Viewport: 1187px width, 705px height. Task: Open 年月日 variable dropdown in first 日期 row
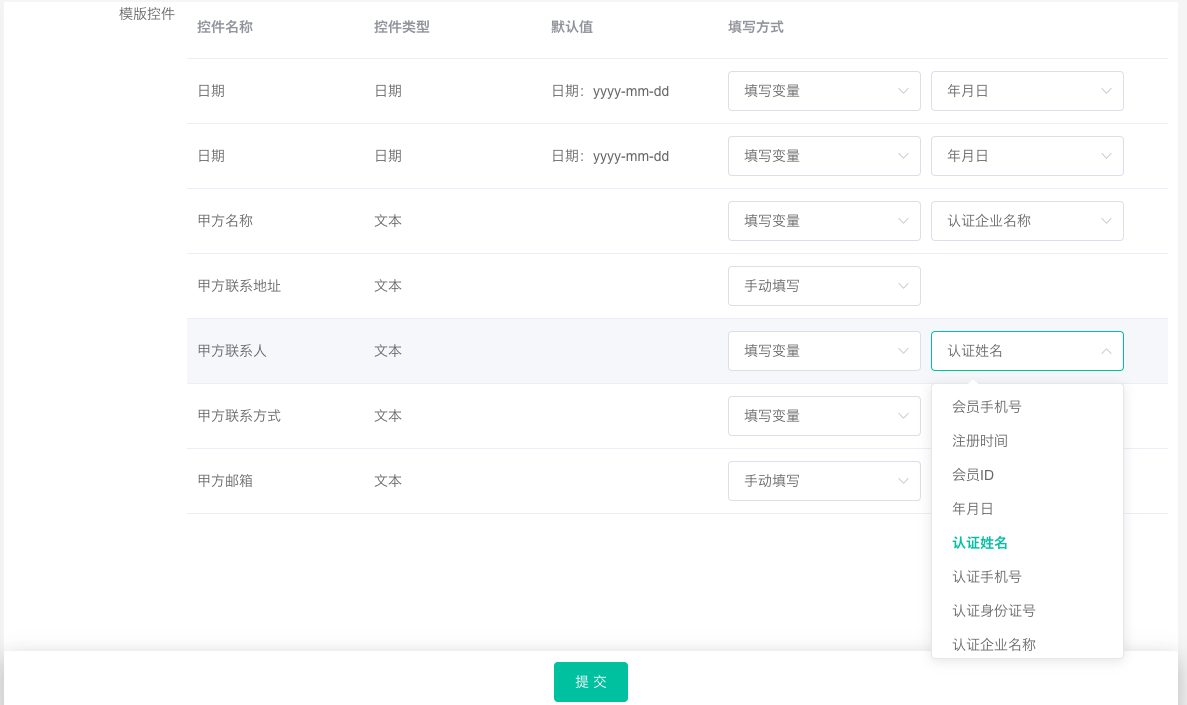point(1027,91)
